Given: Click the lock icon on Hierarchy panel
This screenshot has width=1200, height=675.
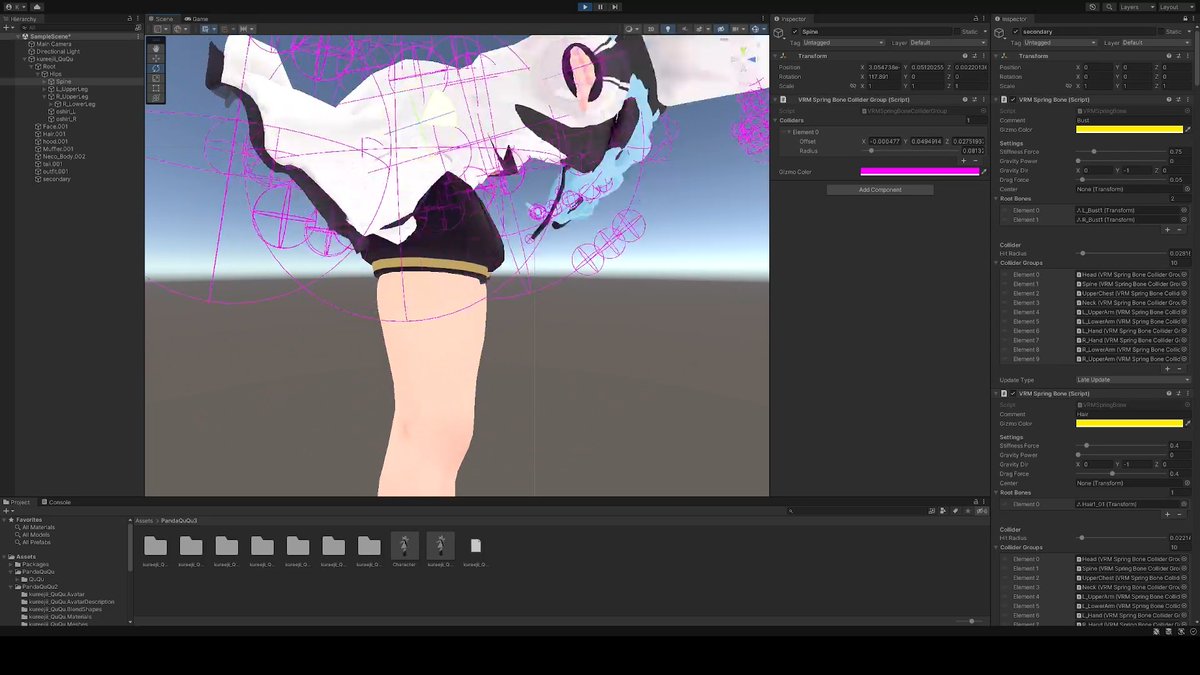Looking at the screenshot, I should (x=131, y=18).
